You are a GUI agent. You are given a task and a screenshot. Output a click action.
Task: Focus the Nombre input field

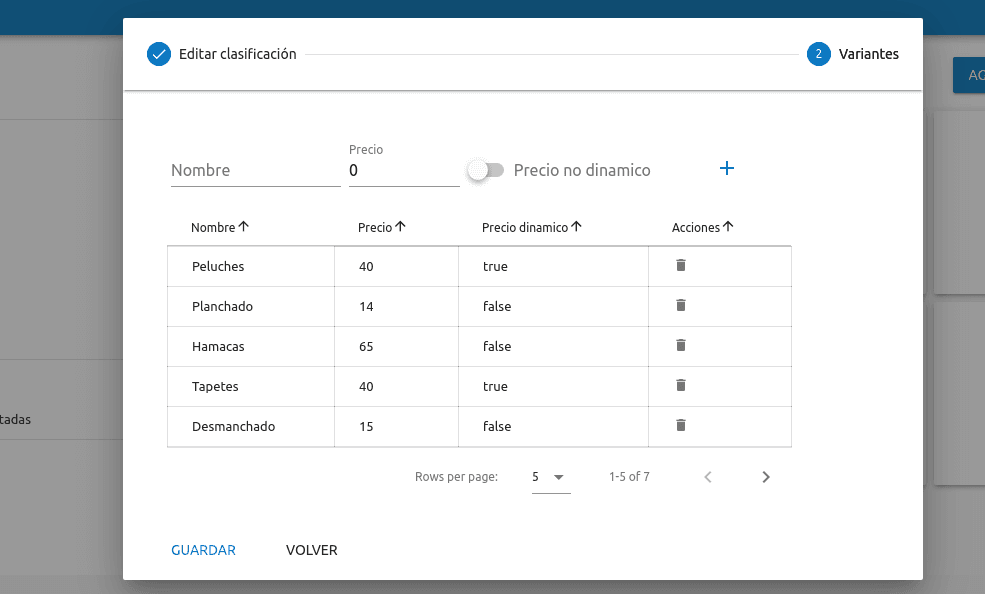[x=256, y=170]
